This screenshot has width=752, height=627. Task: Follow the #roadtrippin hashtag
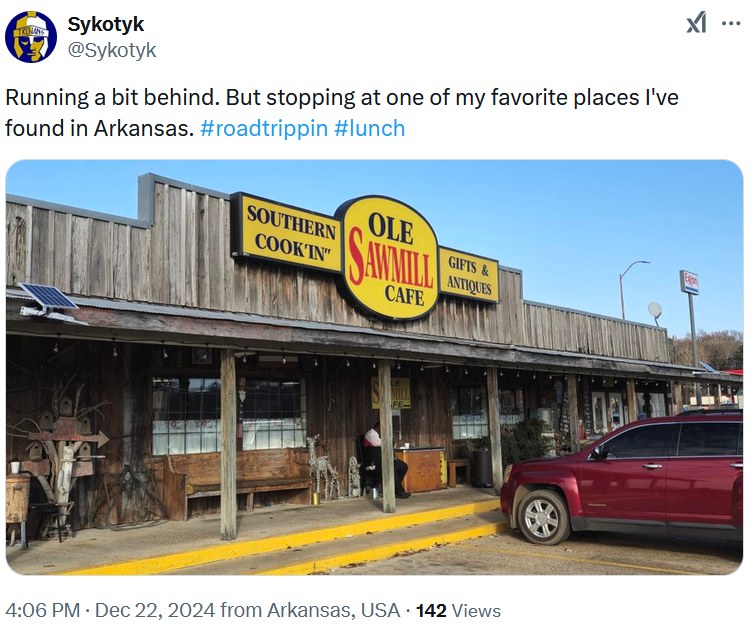click(264, 129)
